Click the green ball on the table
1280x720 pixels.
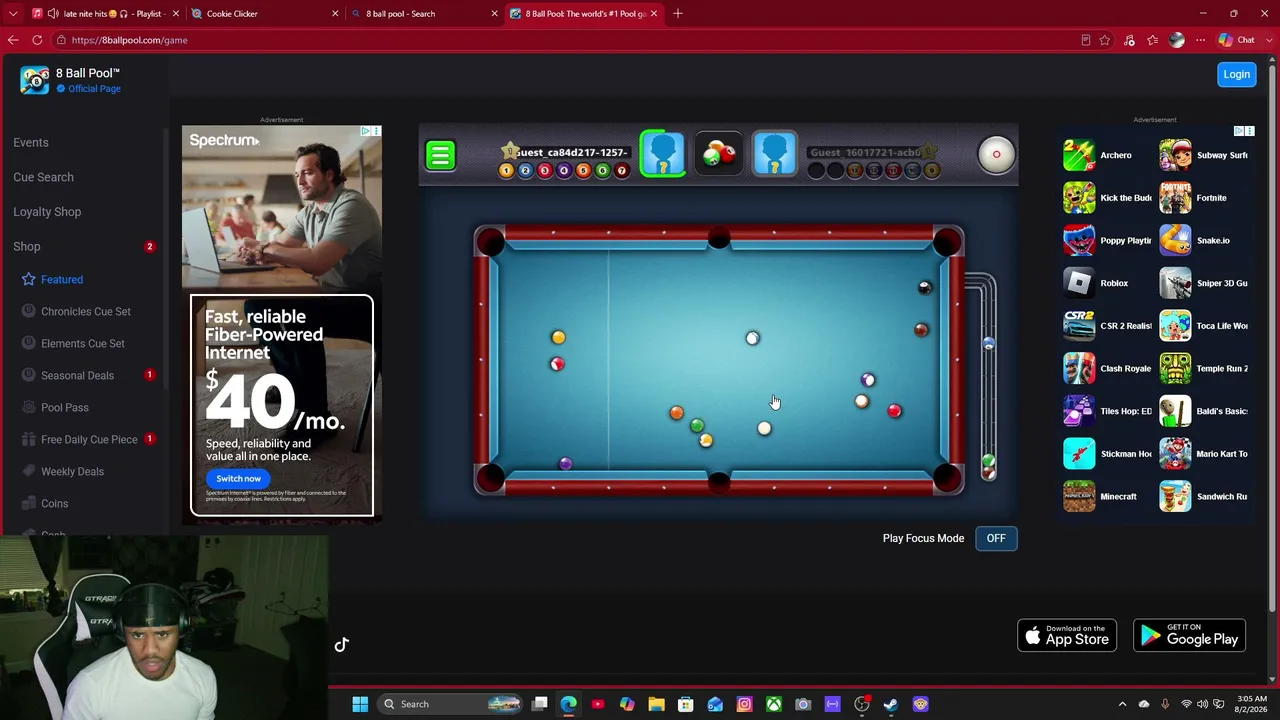(697, 426)
